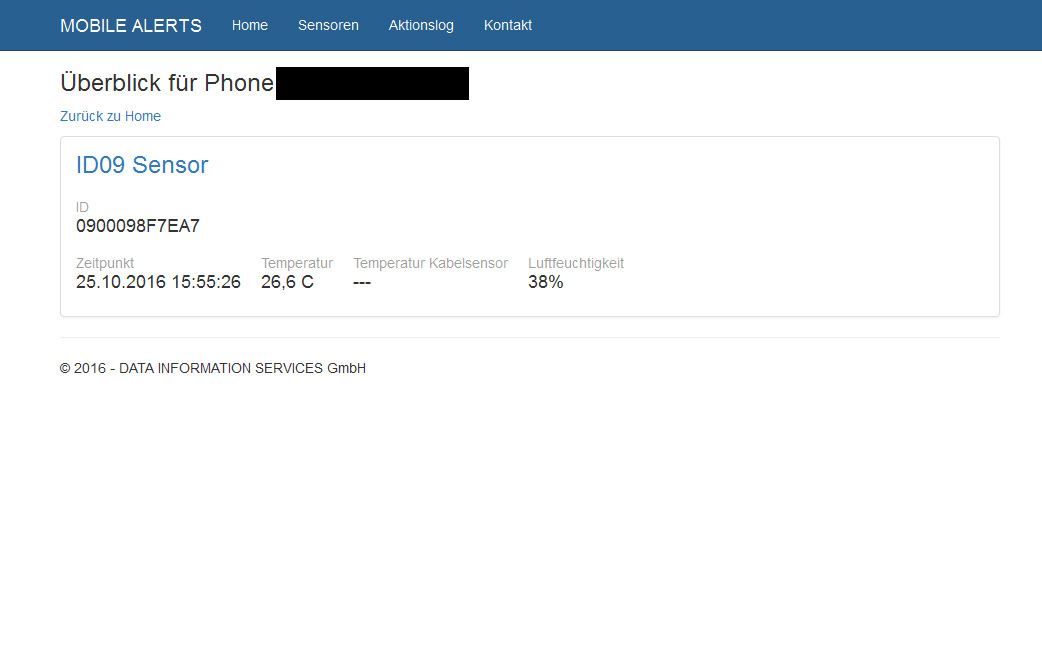Screen dimensions: 1042x653
Task: Open the Home menu item
Action: (250, 25)
